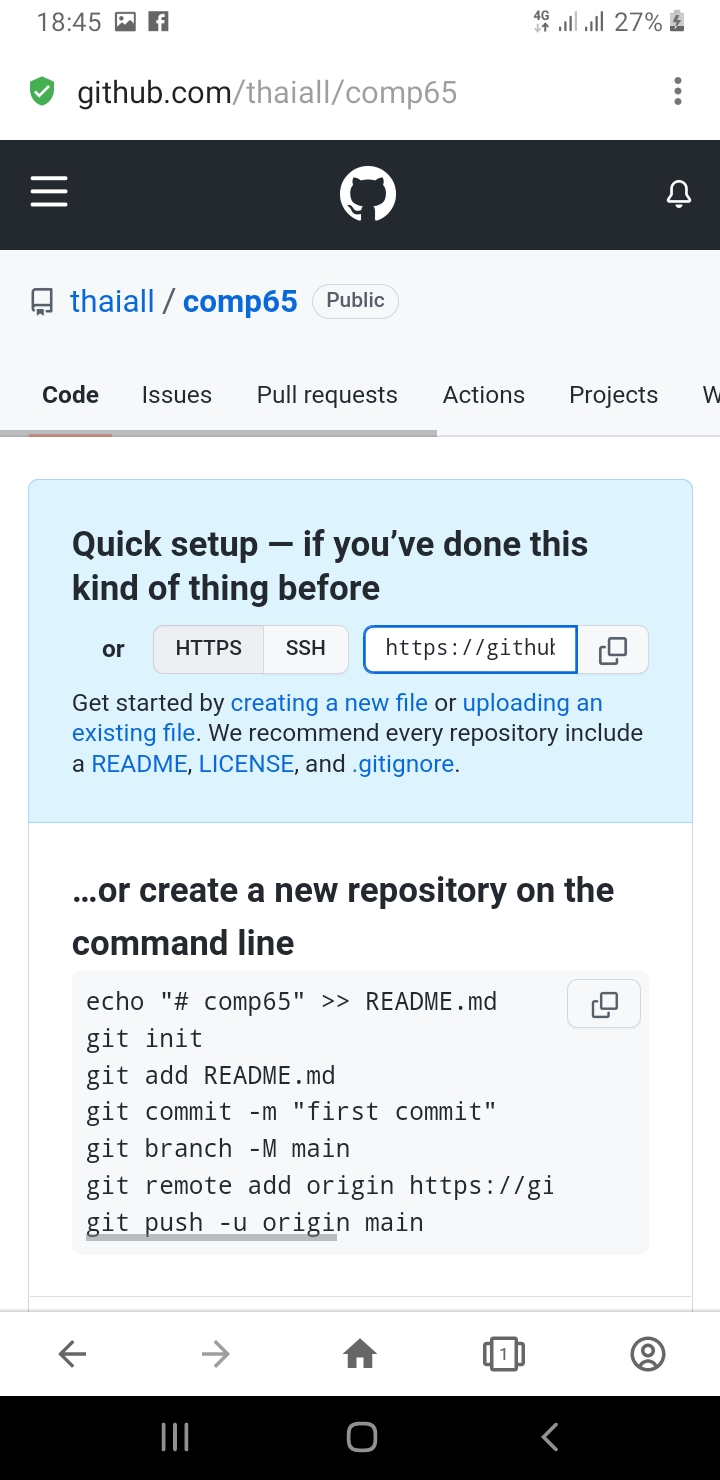This screenshot has height=1480, width=720.
Task: Tap the 'git branch -M main' line
Action: (218, 1149)
